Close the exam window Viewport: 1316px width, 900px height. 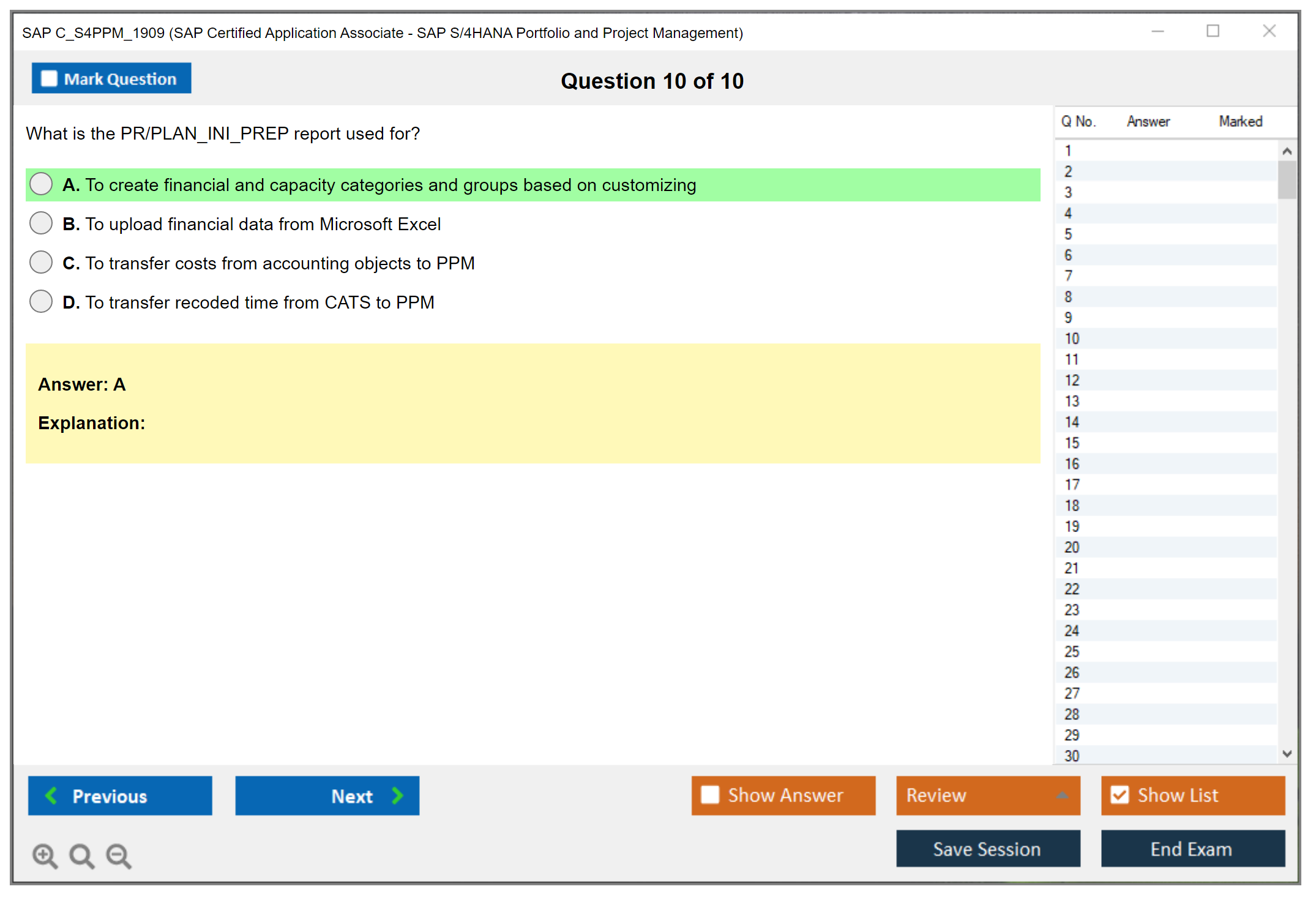pos(1269,31)
